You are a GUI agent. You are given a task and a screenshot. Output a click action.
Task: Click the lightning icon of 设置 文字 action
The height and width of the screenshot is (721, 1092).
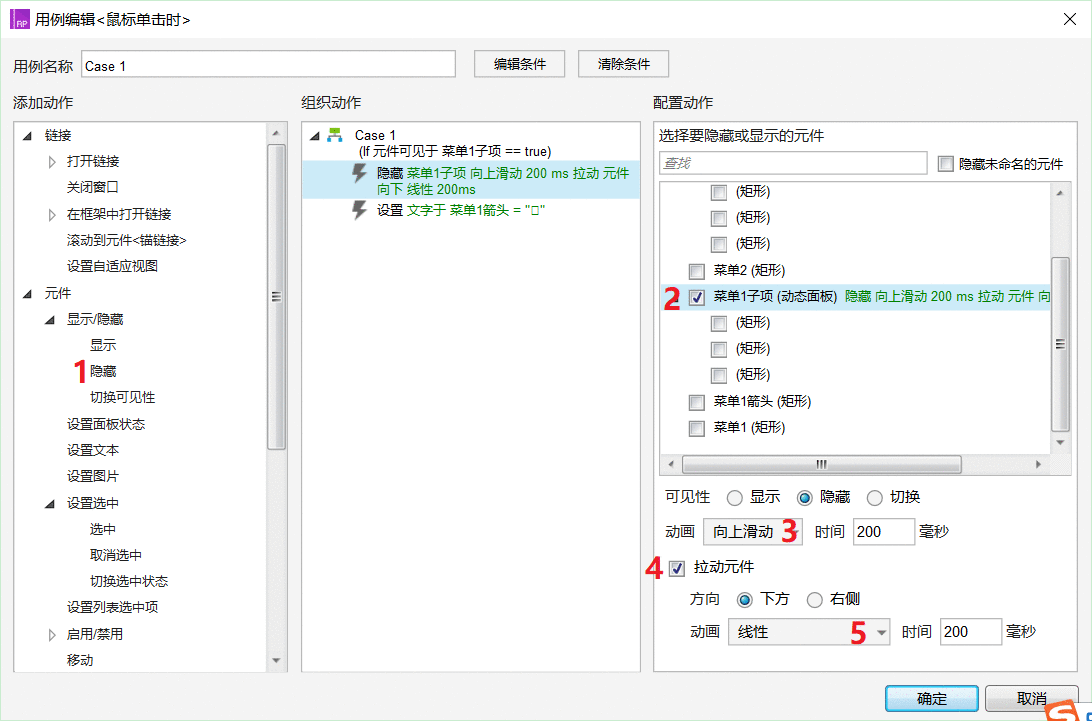[360, 210]
